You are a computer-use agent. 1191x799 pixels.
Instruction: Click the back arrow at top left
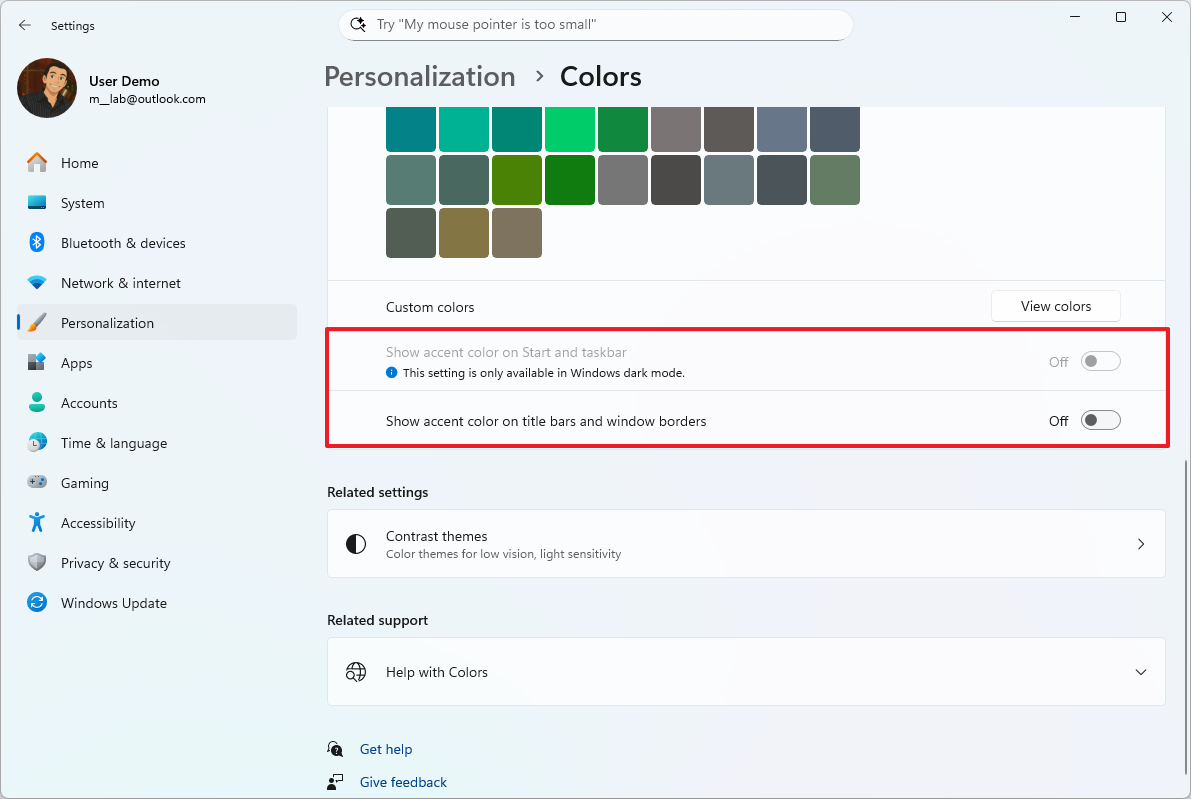pyautogui.click(x=24, y=25)
